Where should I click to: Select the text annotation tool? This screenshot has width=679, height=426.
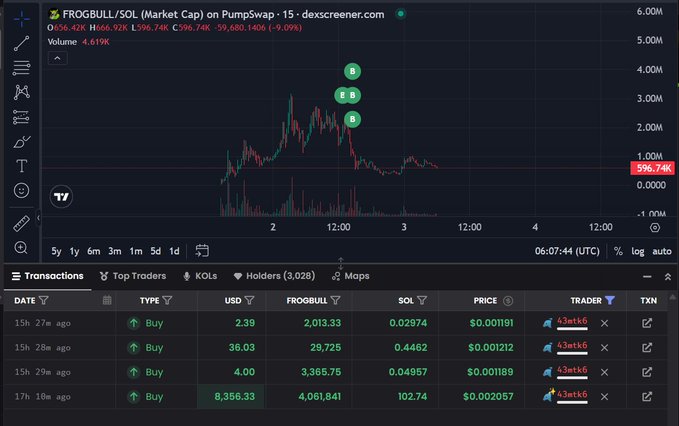(21, 166)
